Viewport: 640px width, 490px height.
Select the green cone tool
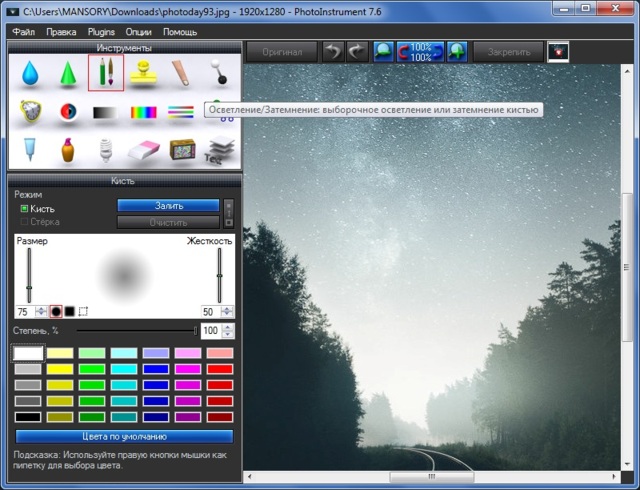pos(67,74)
